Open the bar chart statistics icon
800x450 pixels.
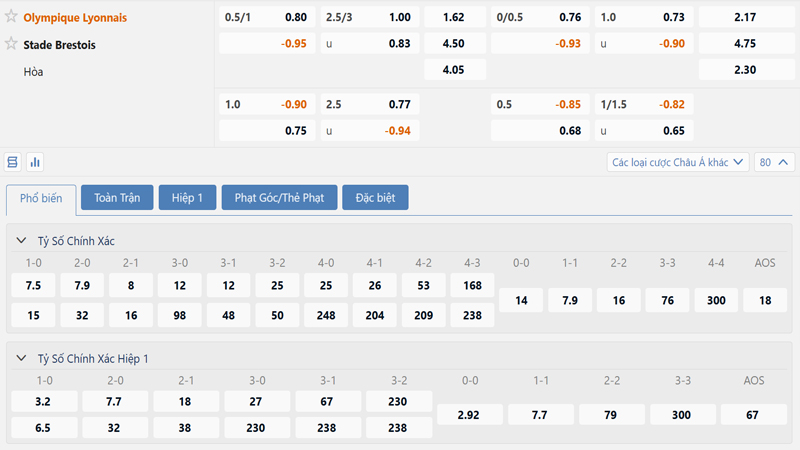[35, 162]
